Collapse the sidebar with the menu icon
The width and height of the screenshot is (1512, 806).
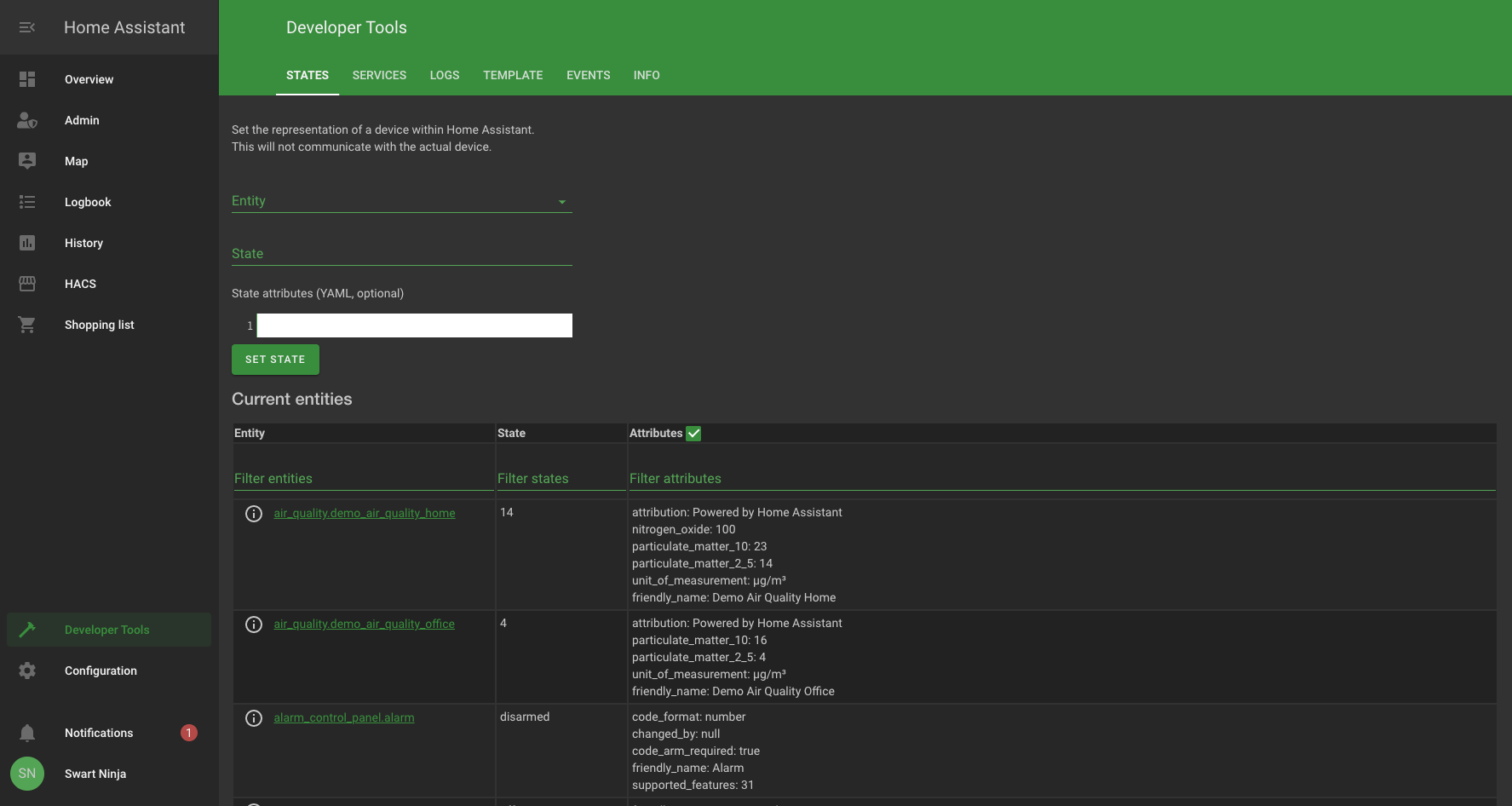[27, 27]
